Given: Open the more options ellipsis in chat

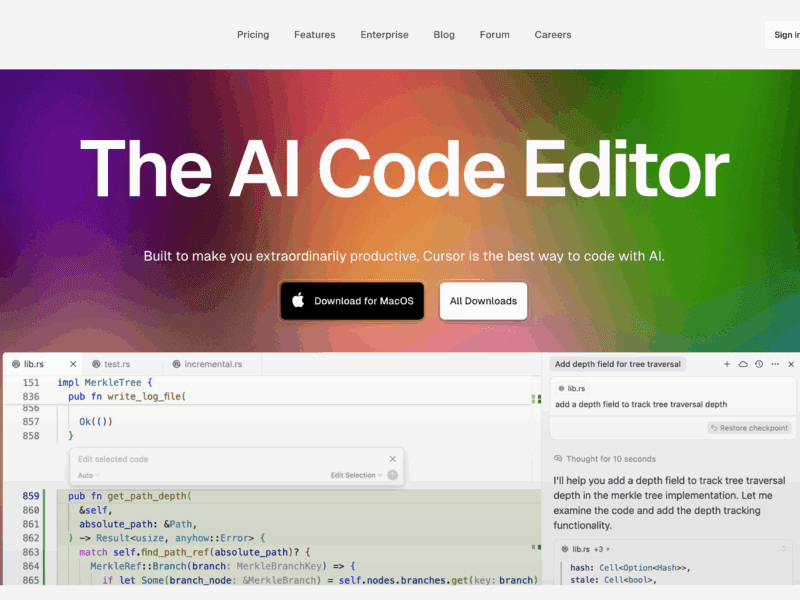Looking at the screenshot, I should click(775, 364).
